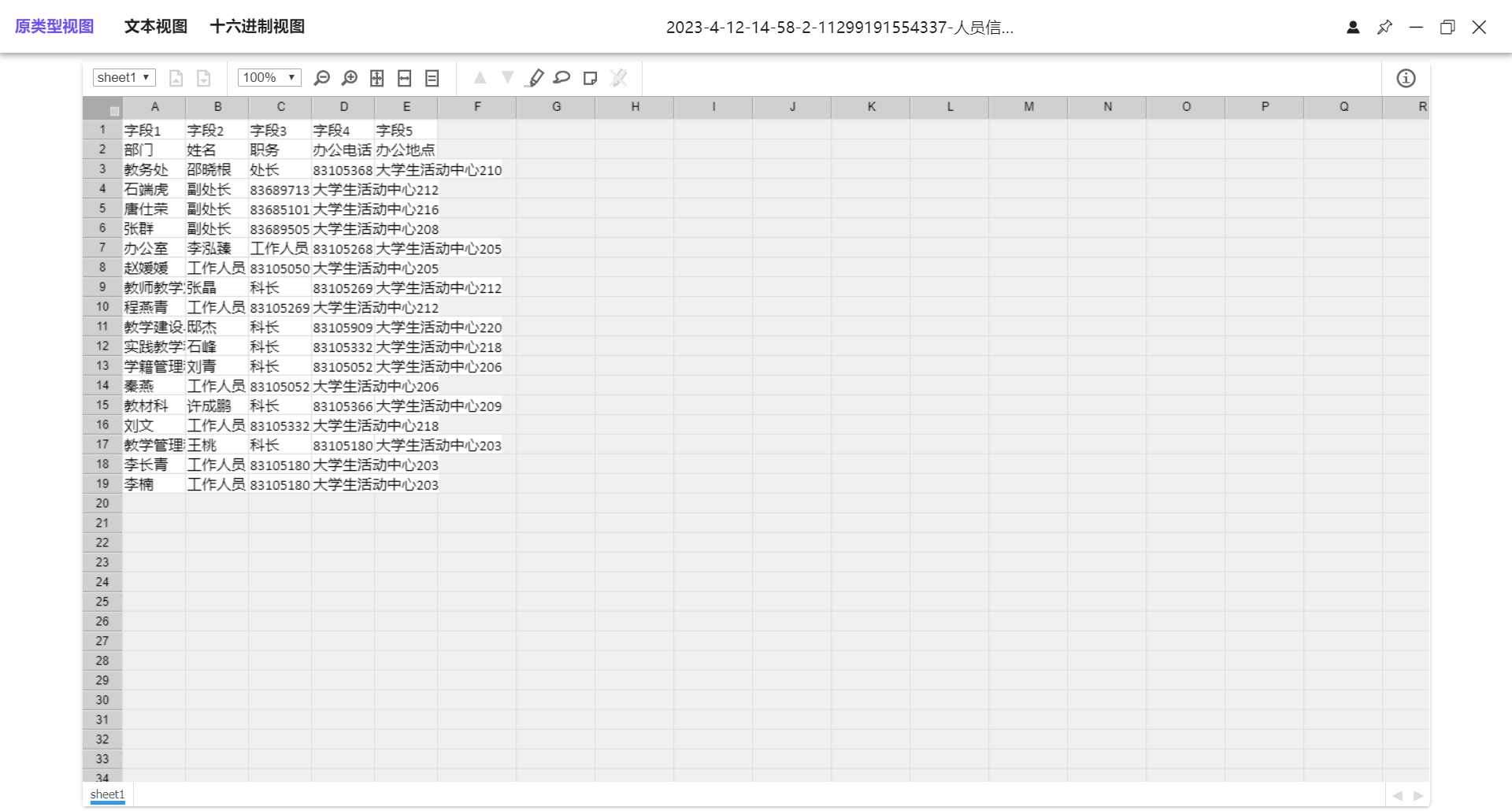Click cell containing 大学生活动中心209

(x=439, y=405)
